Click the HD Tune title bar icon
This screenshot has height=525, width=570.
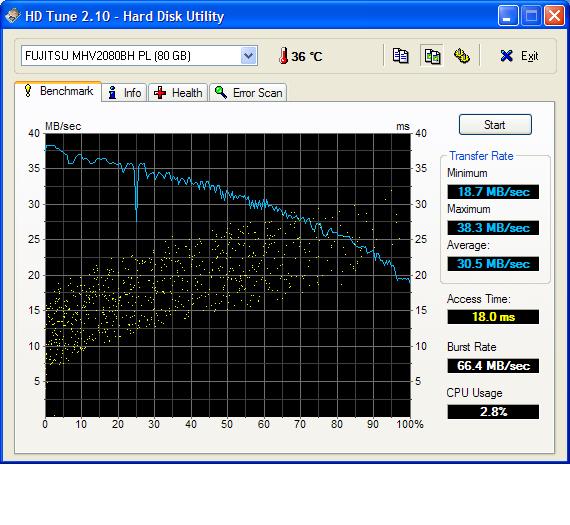[12, 16]
